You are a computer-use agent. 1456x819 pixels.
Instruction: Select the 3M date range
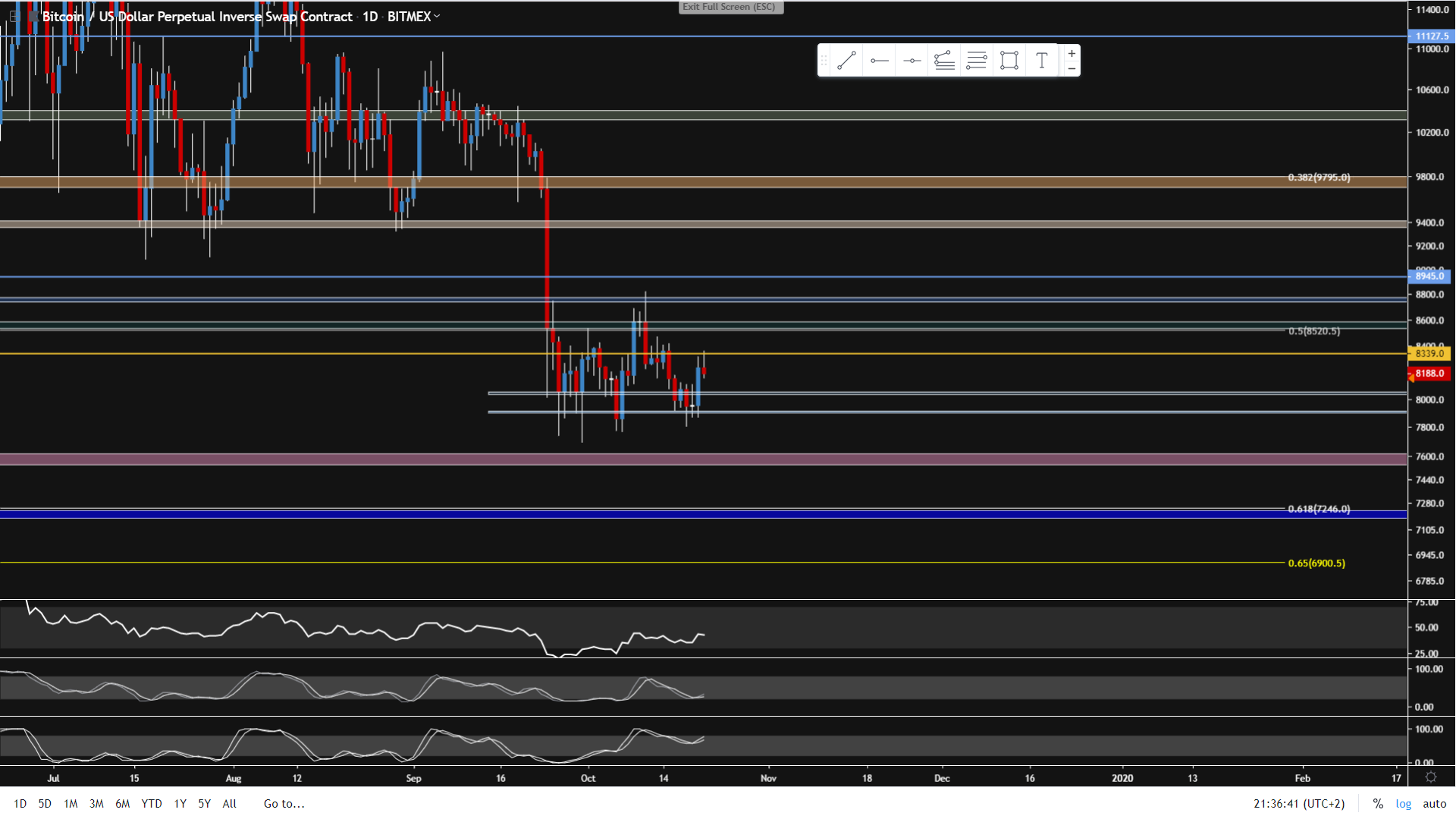[96, 804]
